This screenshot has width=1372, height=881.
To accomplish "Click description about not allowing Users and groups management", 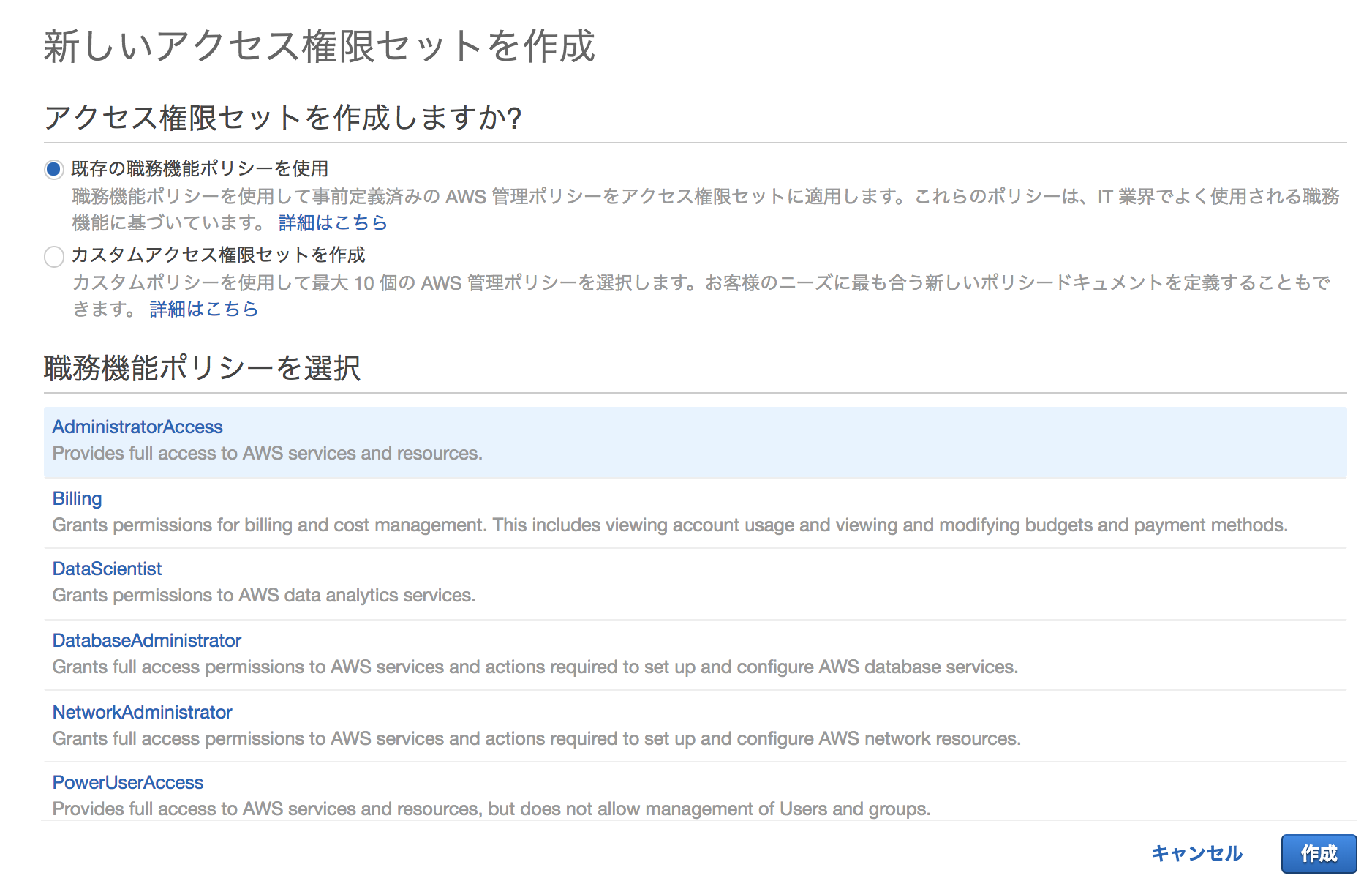I will [491, 809].
